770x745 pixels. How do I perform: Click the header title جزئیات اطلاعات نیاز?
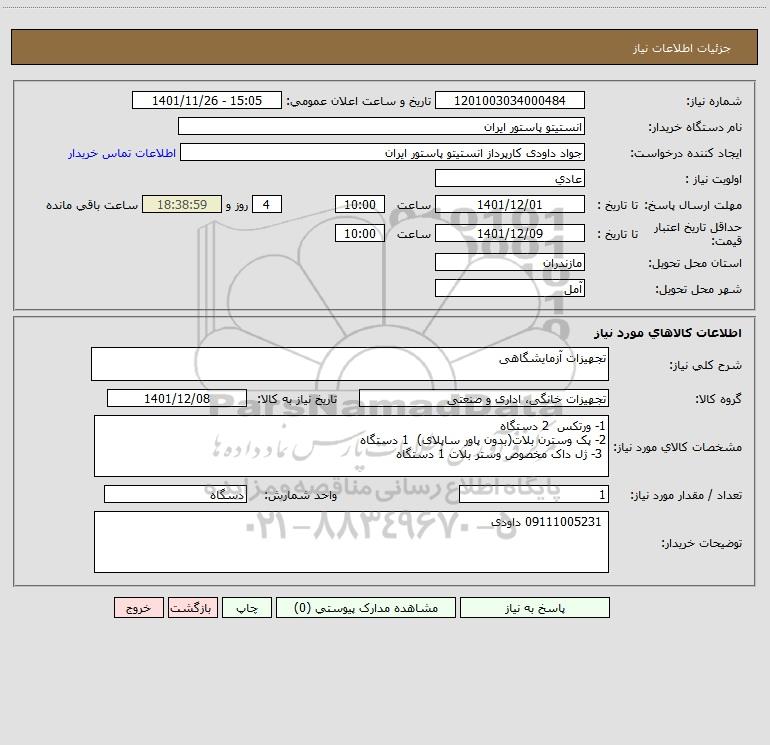click(682, 48)
